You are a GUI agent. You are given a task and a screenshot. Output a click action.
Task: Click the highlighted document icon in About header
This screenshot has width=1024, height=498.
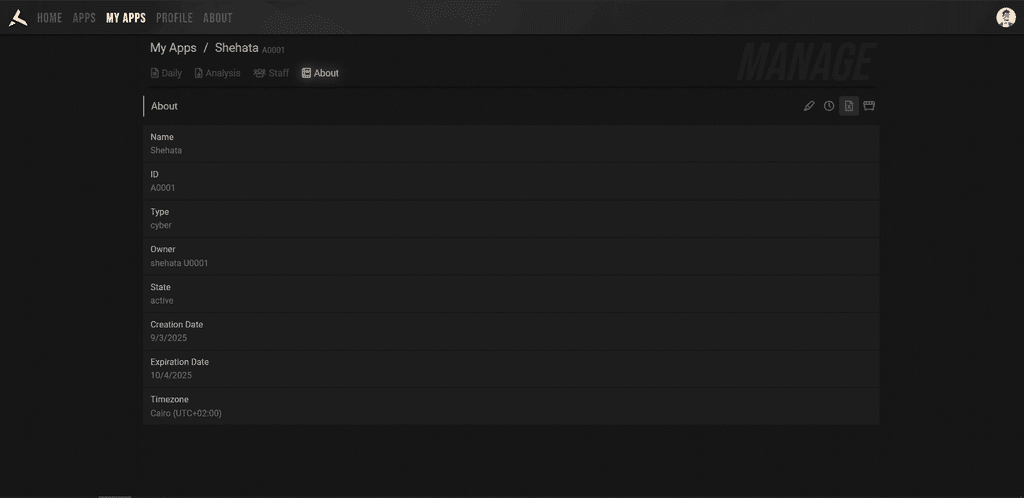coord(849,106)
